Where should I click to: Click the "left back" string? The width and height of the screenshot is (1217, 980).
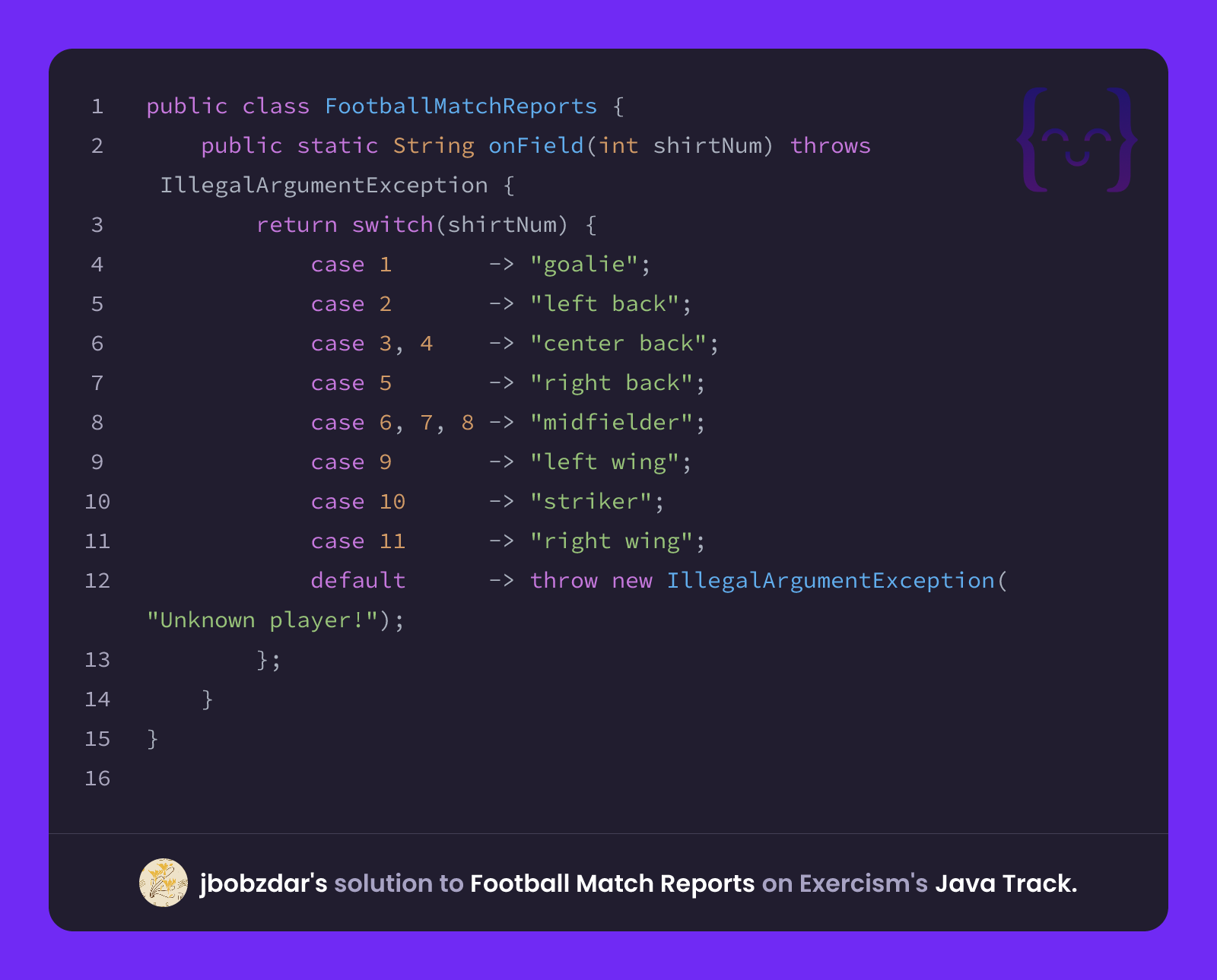coord(604,304)
